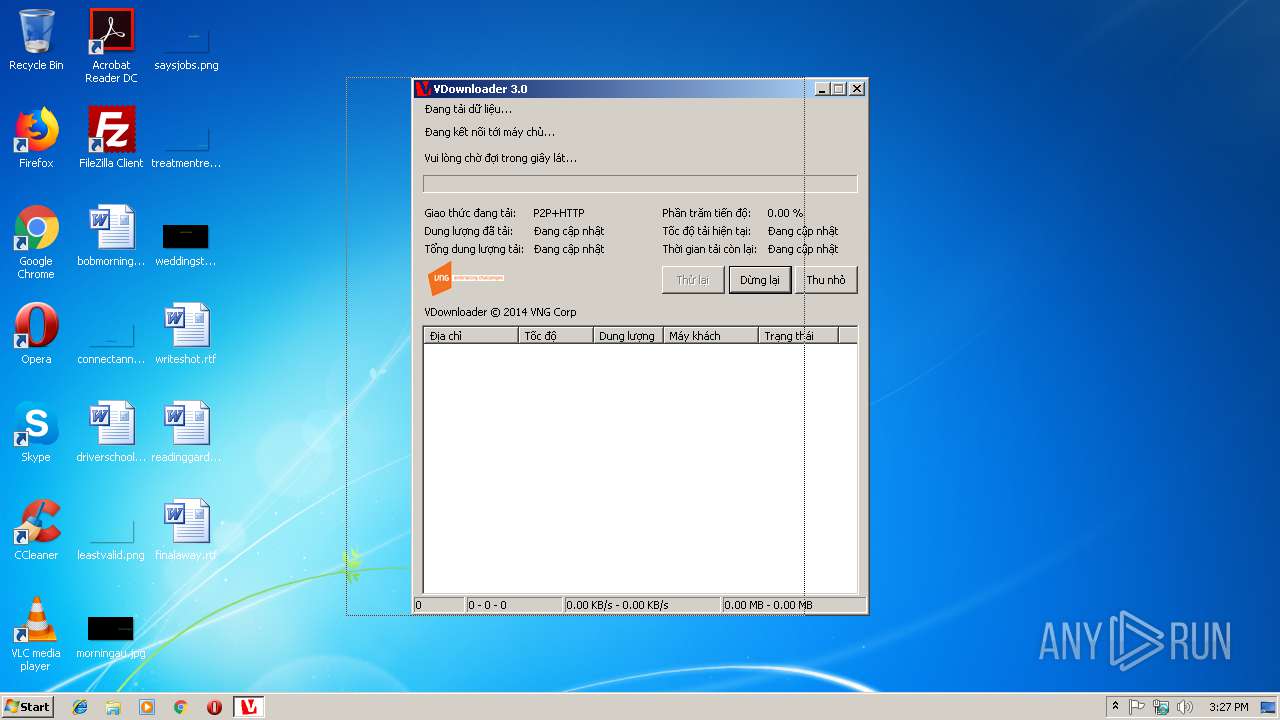Click the VNG Corp logo image
The image size is (1280, 720).
click(x=465, y=278)
